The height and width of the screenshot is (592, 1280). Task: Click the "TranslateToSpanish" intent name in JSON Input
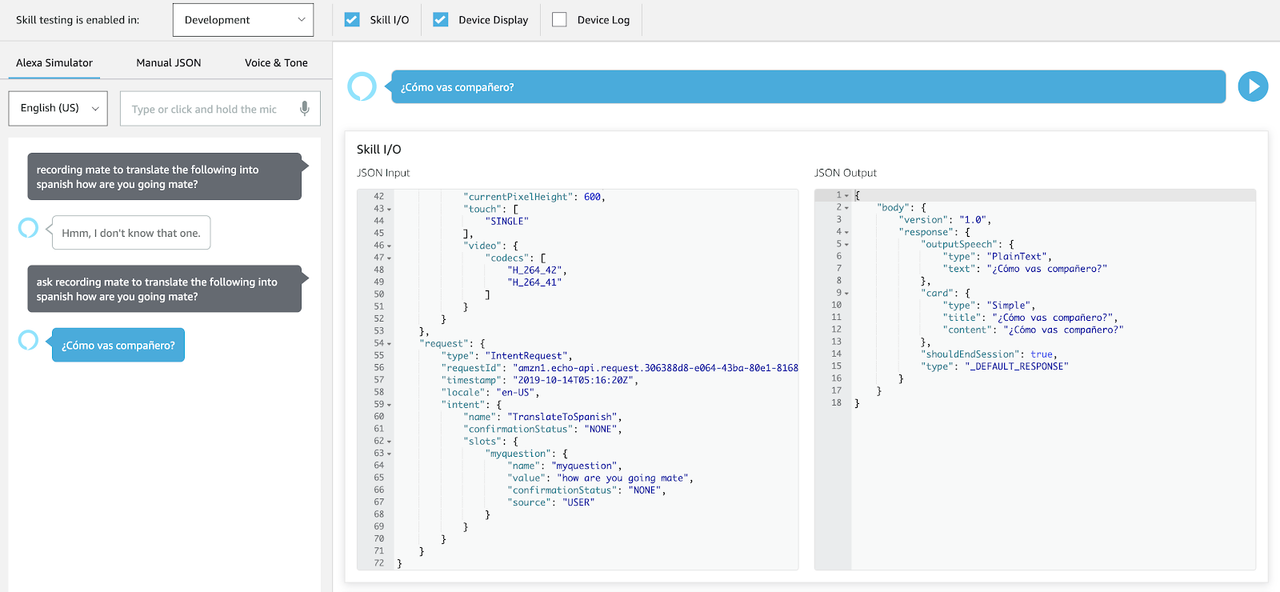click(x=565, y=416)
